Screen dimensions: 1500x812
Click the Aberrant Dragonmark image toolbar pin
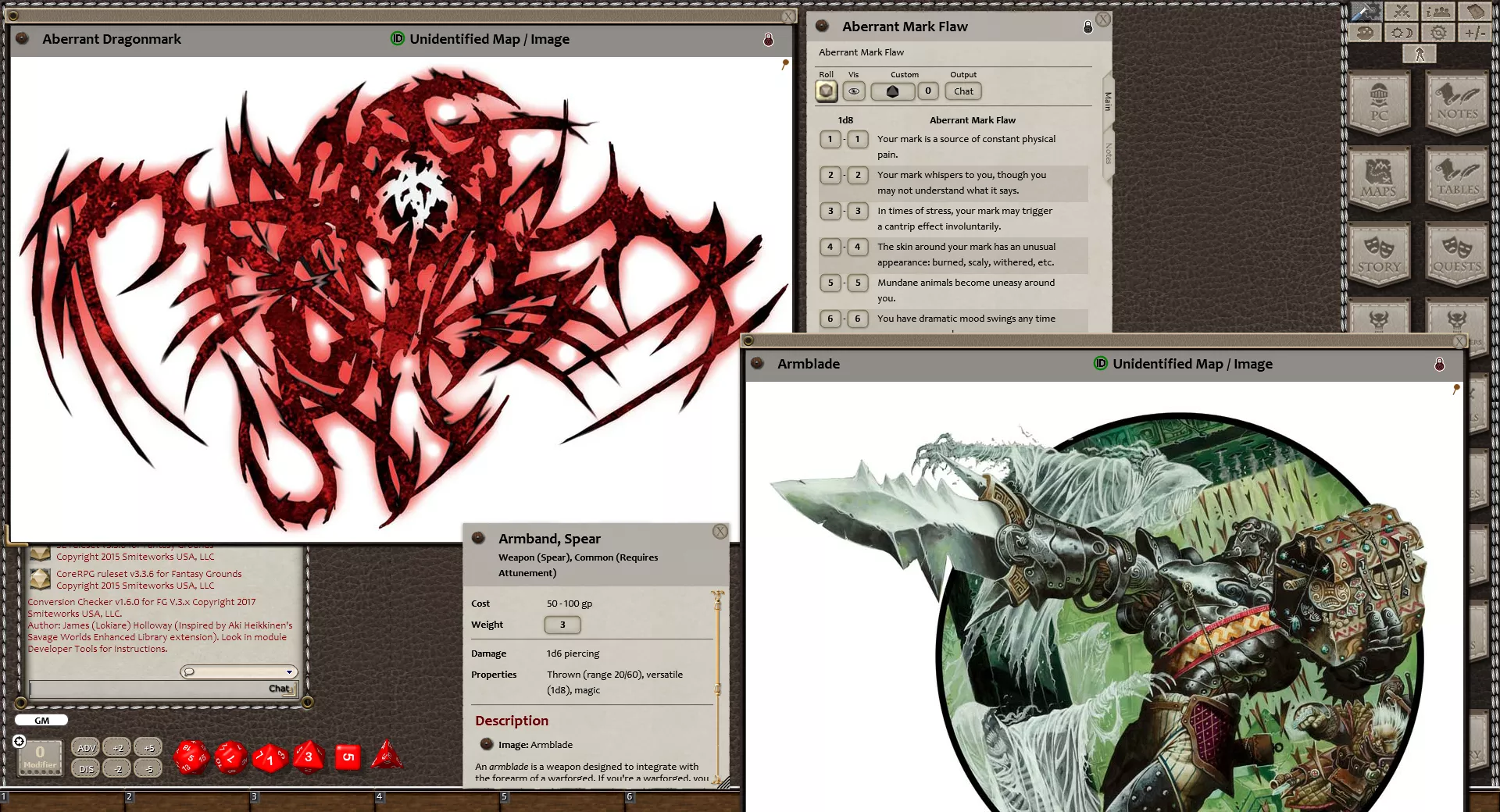coord(784,64)
